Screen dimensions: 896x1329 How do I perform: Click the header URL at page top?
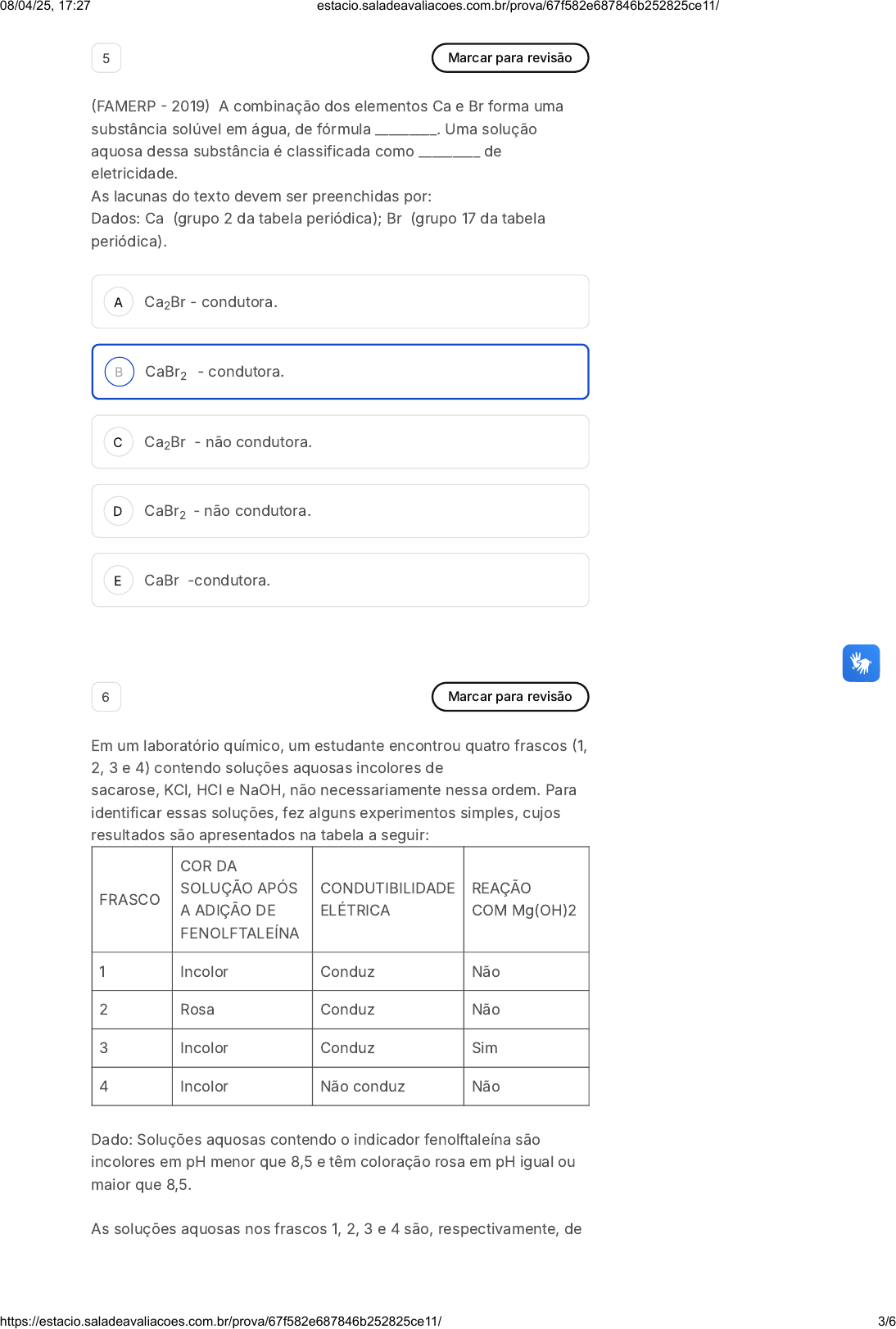pyautogui.click(x=518, y=6)
